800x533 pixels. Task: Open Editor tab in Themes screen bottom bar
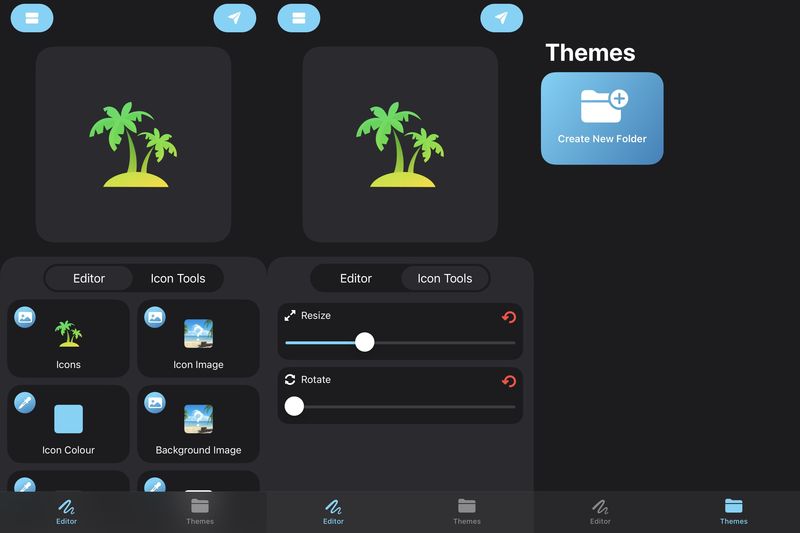600,512
